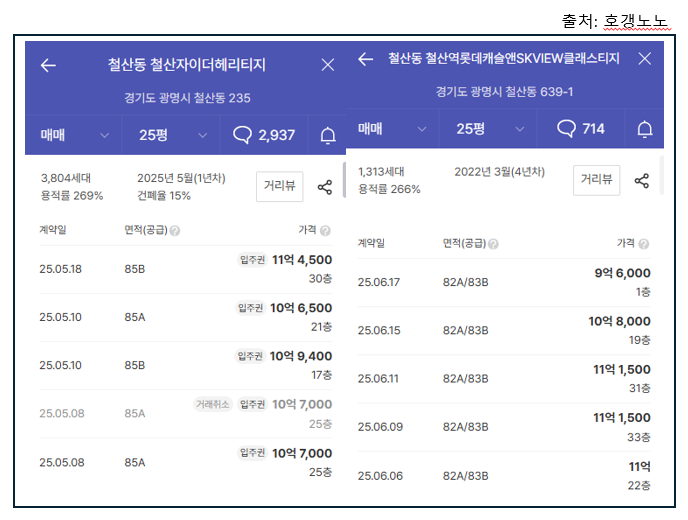Close the 철산자이더헤리티지 panel

click(x=328, y=65)
